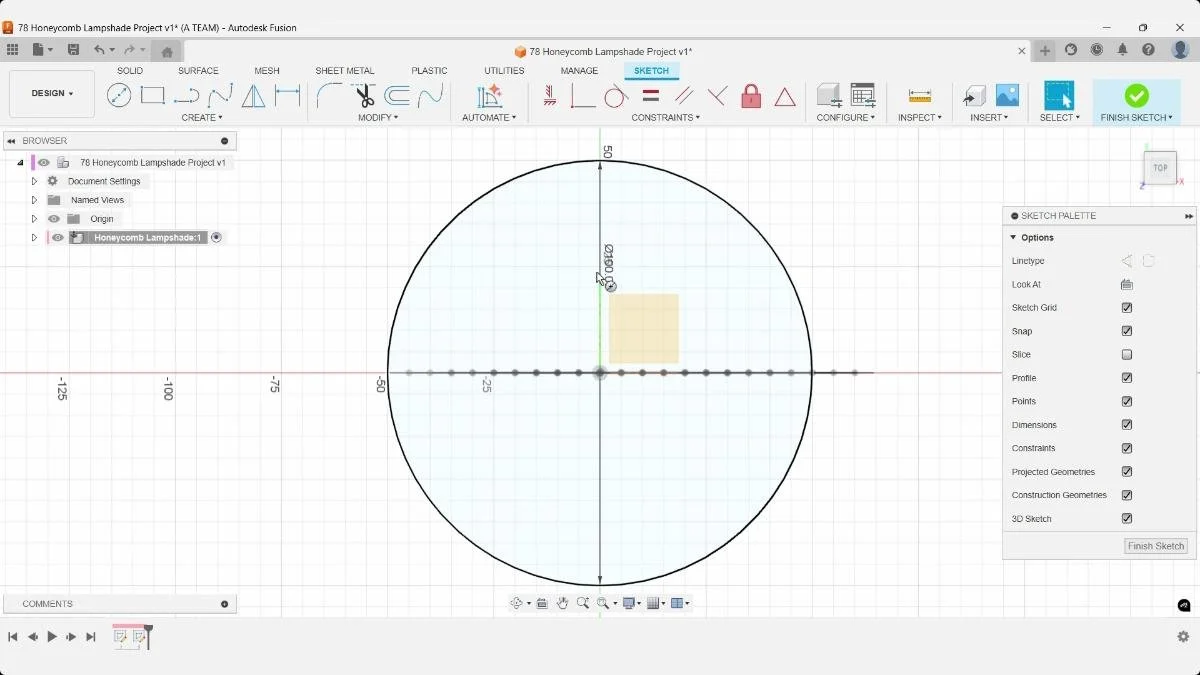Toggle the Snap checkbox
This screenshot has height=675, width=1200.
pos(1127,331)
